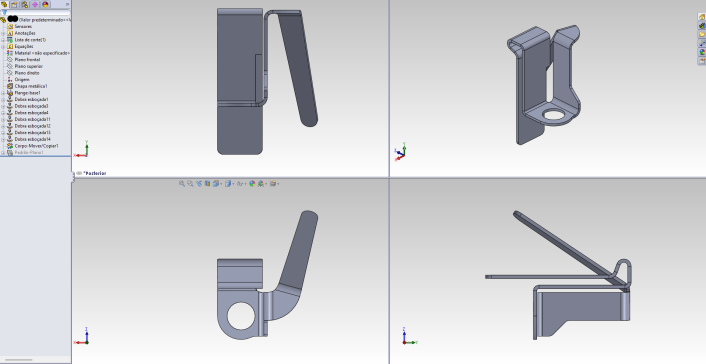
Task: Switch to the PropertyManager tab
Action: [x=14, y=5]
